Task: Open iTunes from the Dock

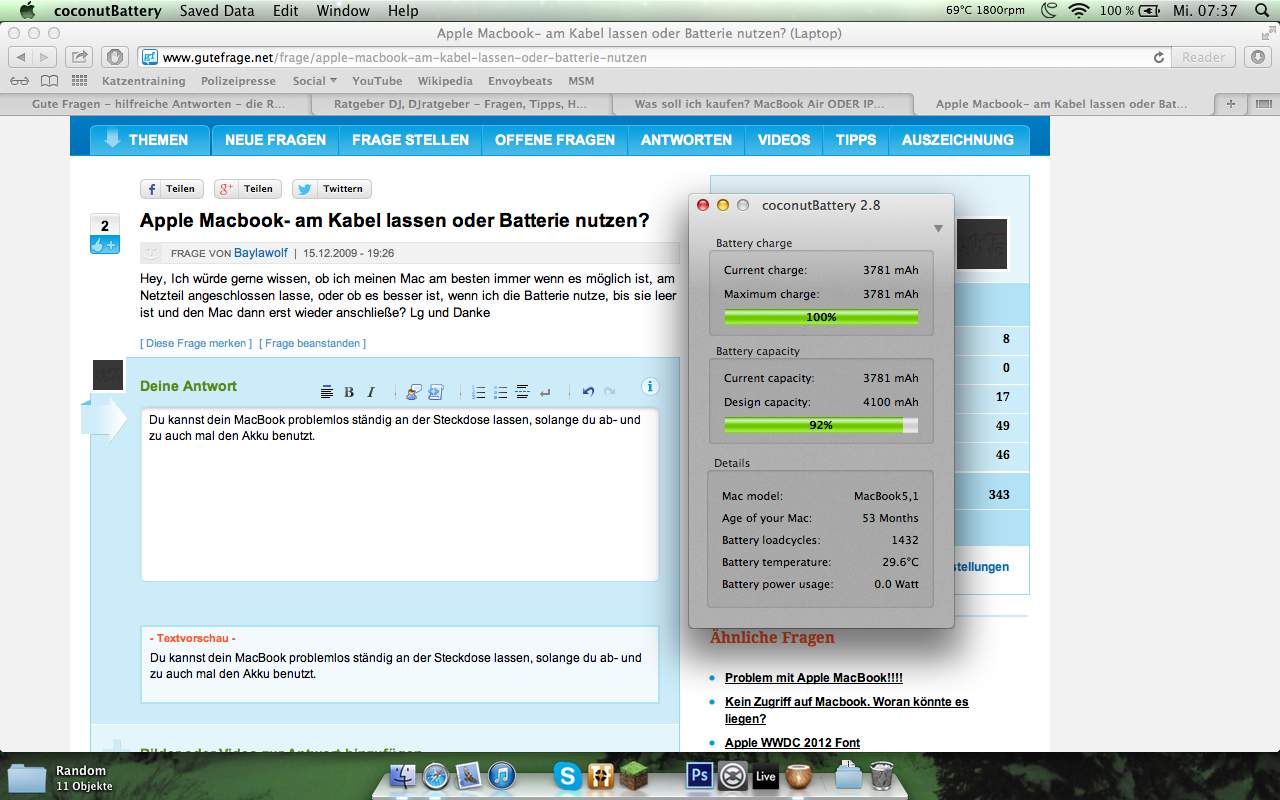Action: 501,775
